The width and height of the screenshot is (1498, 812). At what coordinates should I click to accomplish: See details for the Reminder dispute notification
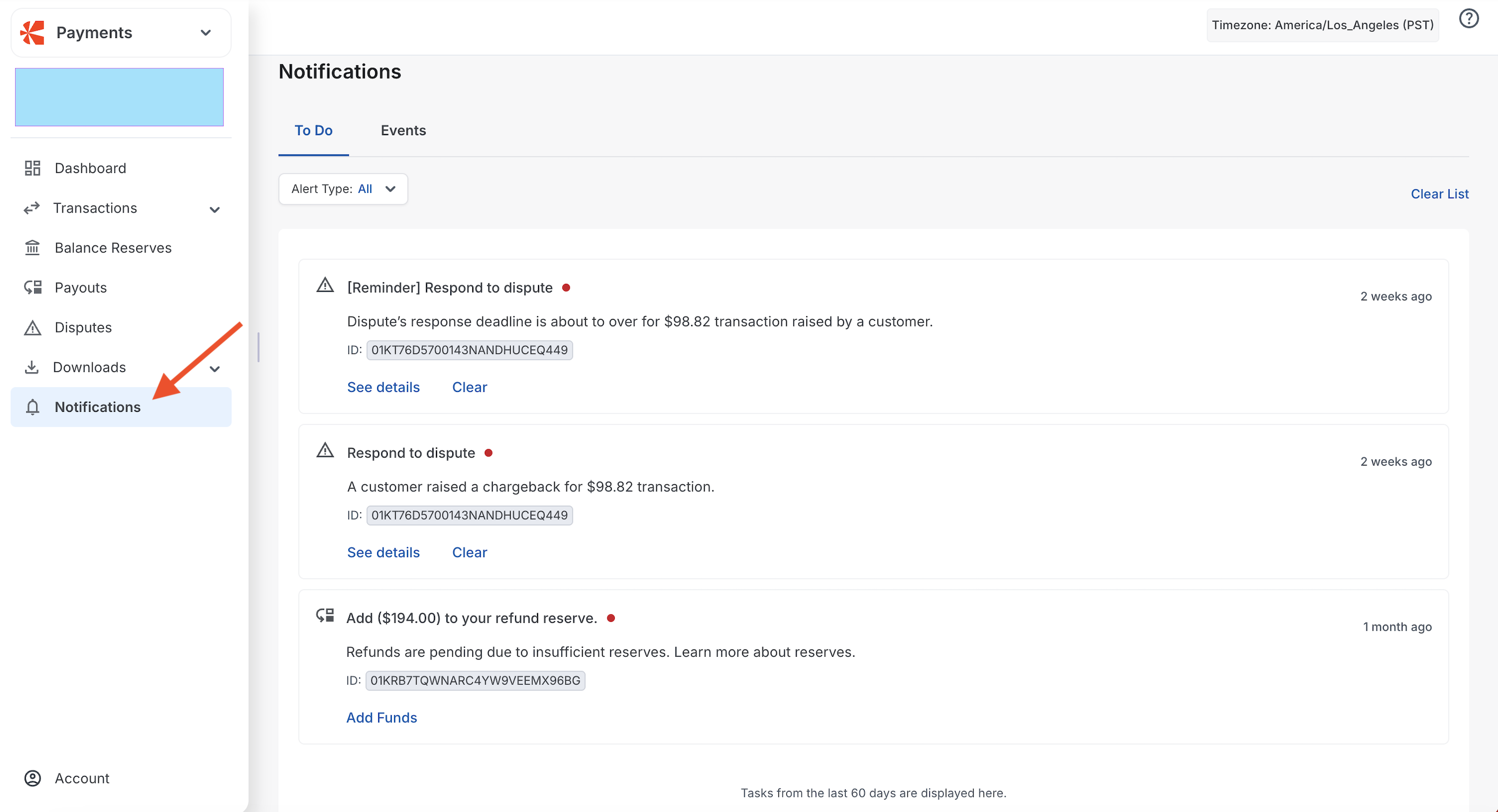(x=383, y=387)
